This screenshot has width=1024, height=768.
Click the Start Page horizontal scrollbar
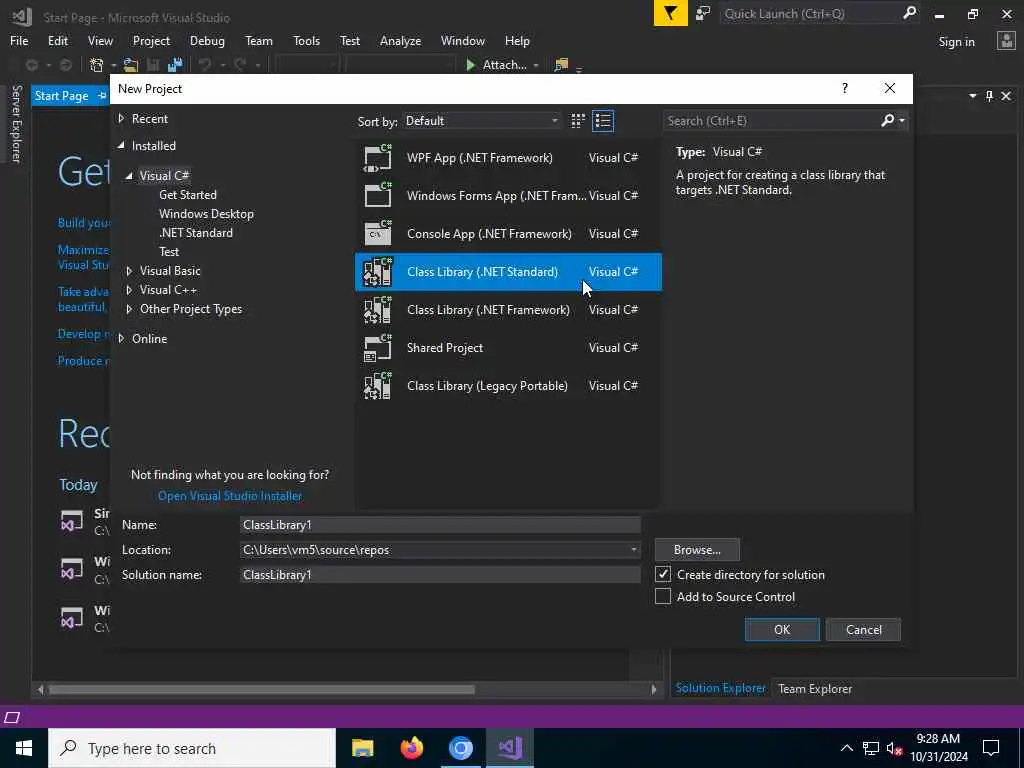pyautogui.click(x=261, y=689)
